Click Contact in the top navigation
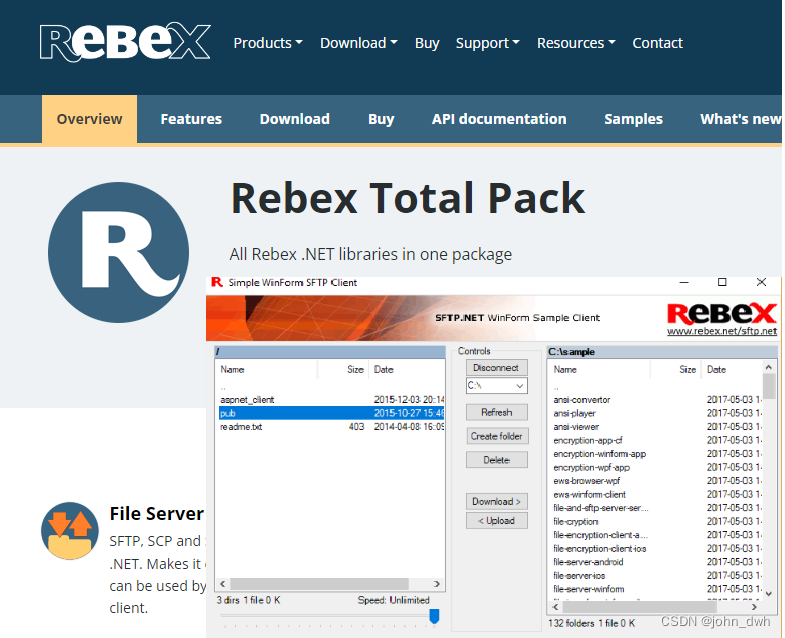The height and width of the screenshot is (638, 785). click(657, 43)
